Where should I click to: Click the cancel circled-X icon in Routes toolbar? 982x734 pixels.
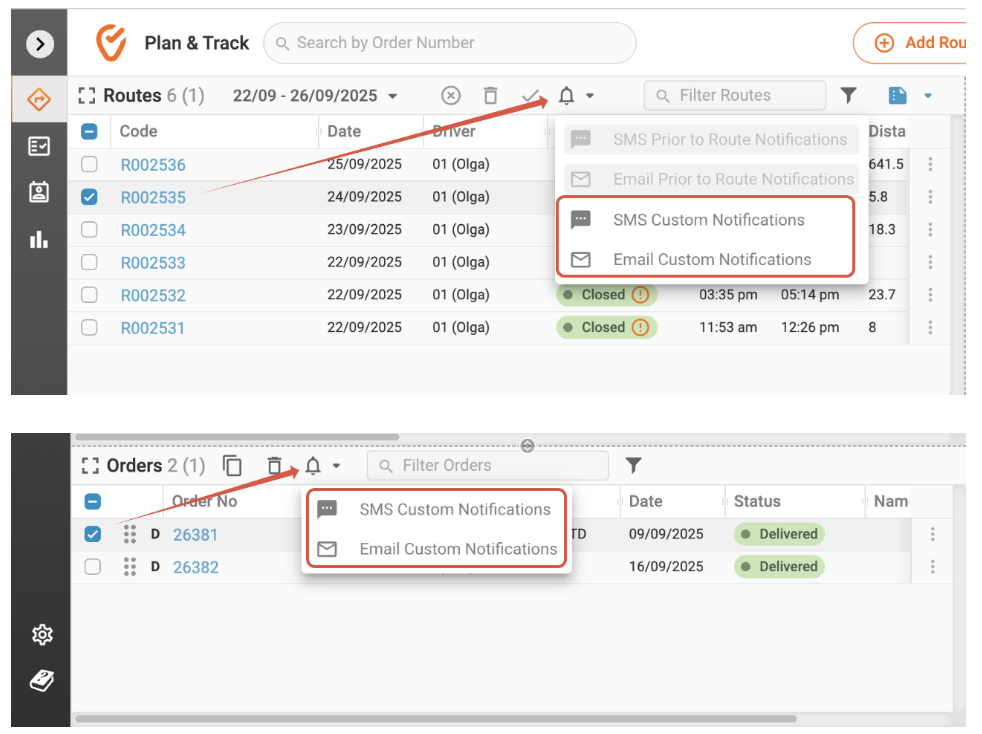click(x=451, y=96)
